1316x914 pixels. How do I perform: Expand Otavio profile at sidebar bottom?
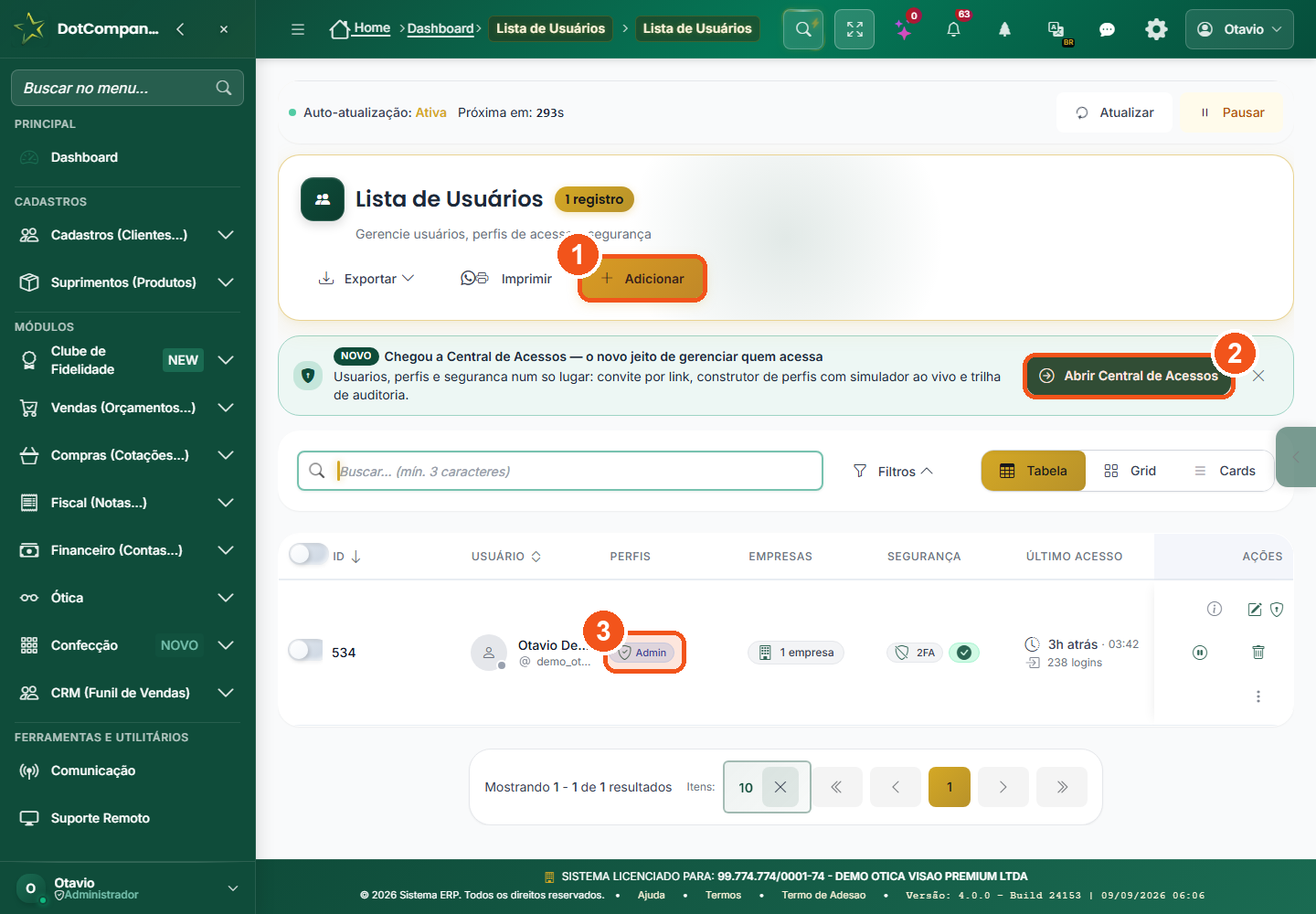coord(127,888)
